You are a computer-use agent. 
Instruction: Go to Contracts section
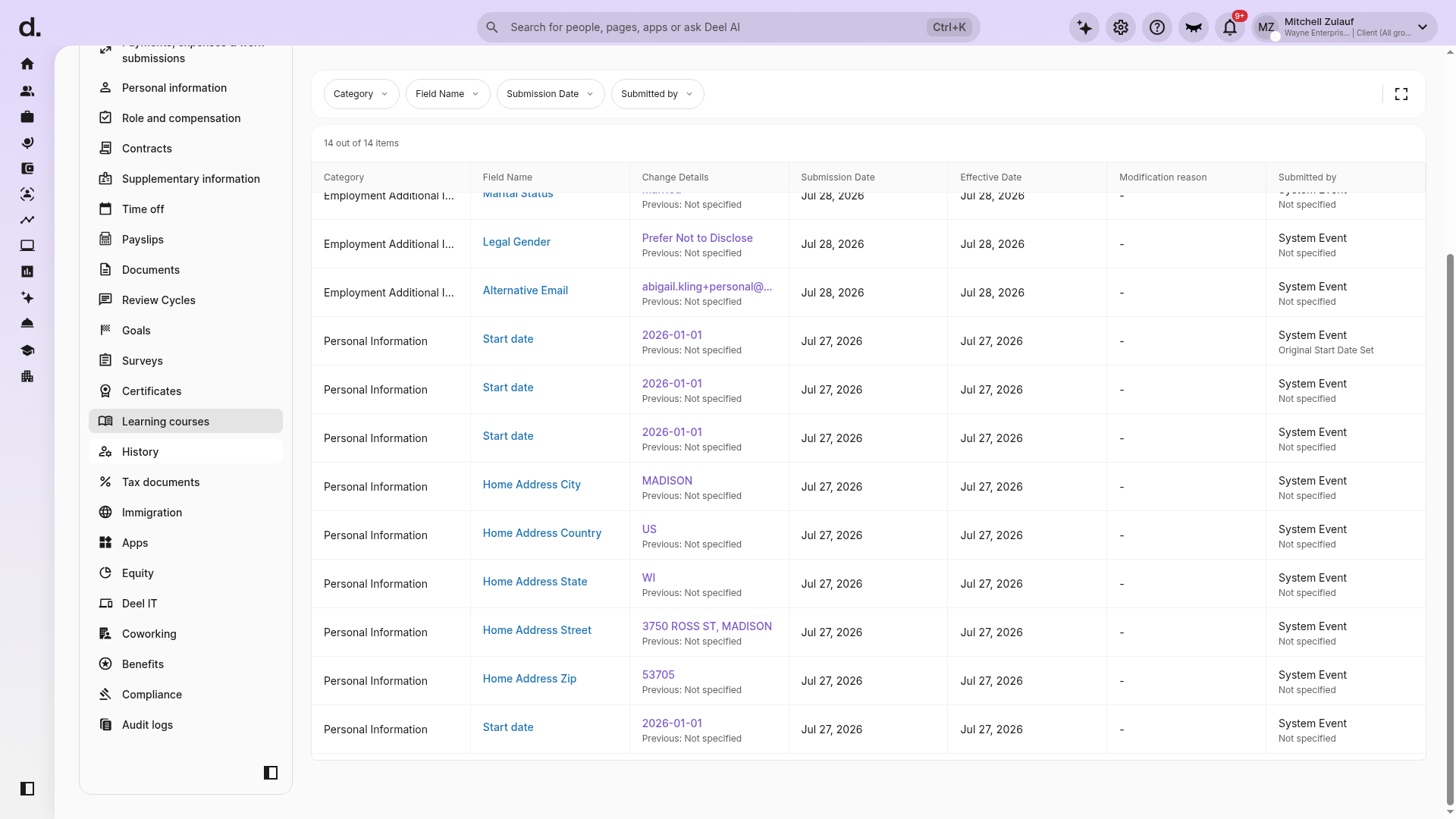[186, 149]
